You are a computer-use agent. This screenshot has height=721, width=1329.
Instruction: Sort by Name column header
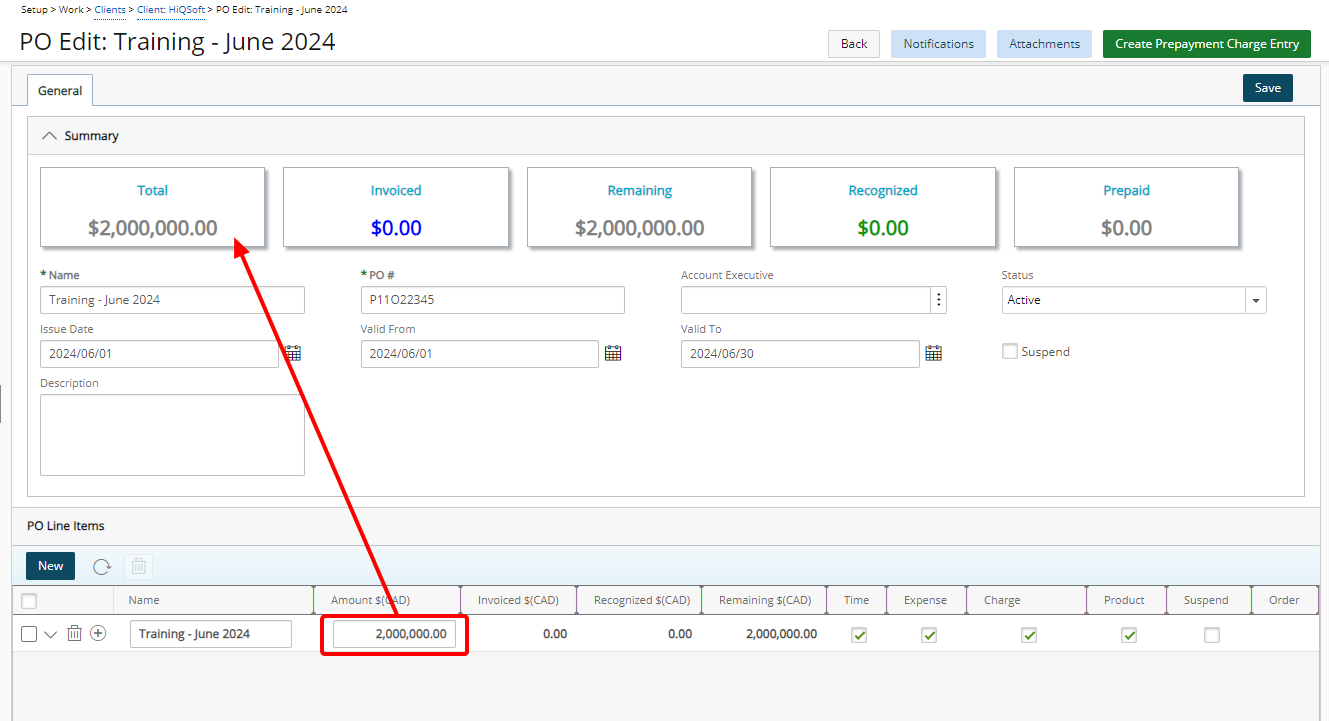214,600
